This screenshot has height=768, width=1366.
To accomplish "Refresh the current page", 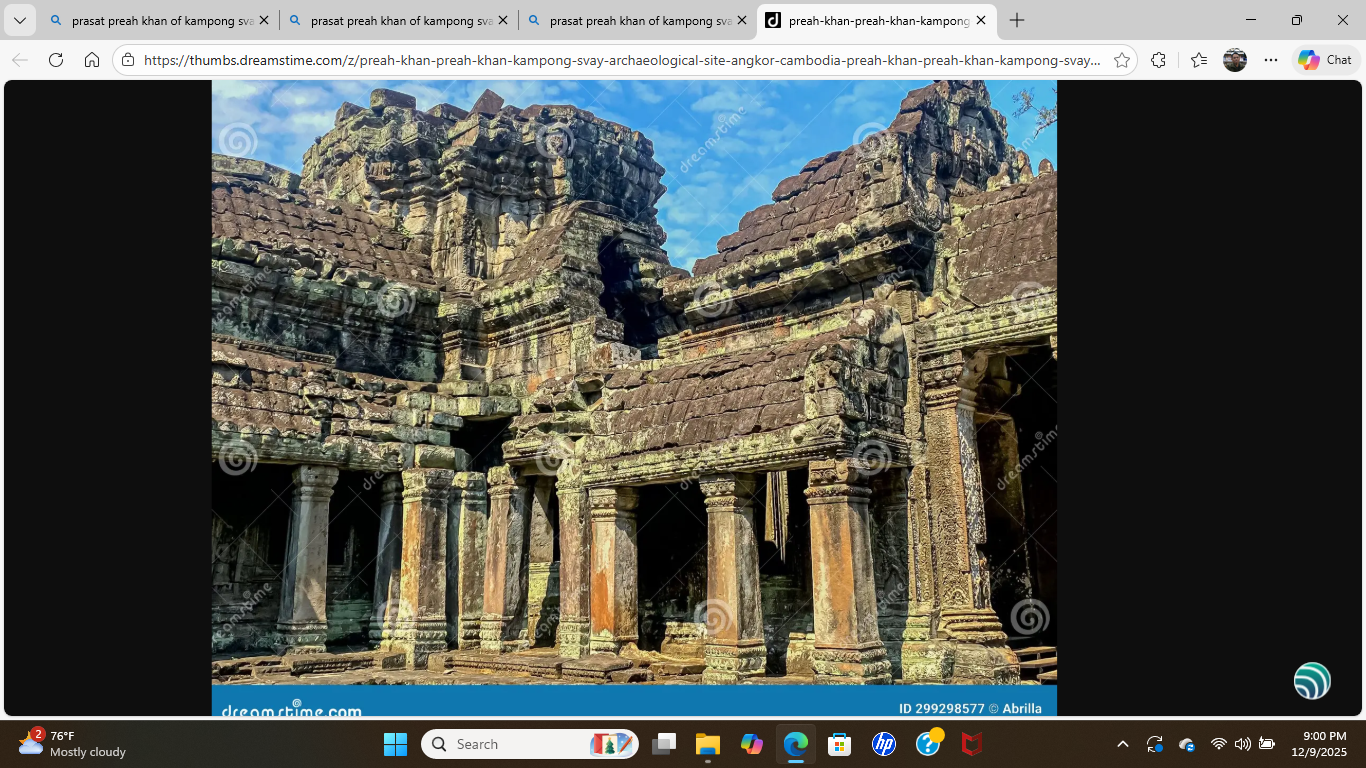I will tap(56, 60).
